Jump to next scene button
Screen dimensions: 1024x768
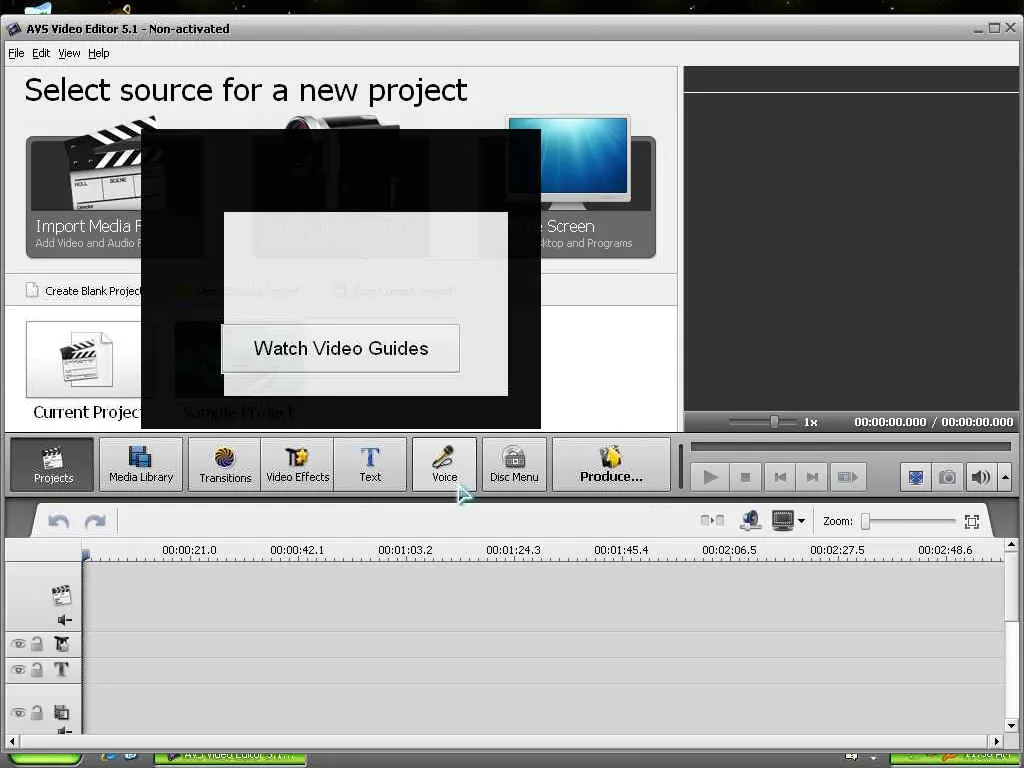(x=847, y=477)
